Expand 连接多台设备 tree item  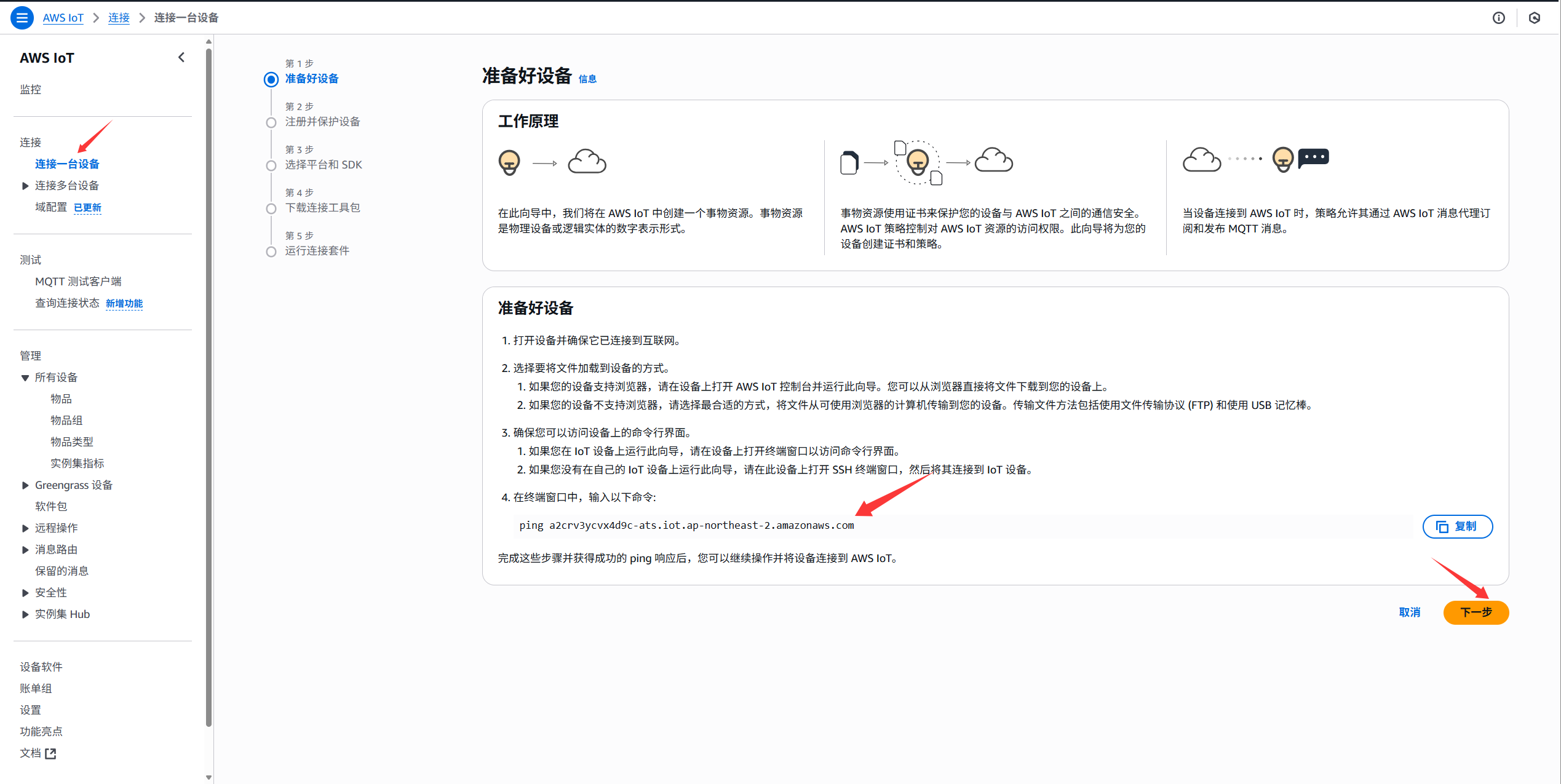tap(25, 186)
